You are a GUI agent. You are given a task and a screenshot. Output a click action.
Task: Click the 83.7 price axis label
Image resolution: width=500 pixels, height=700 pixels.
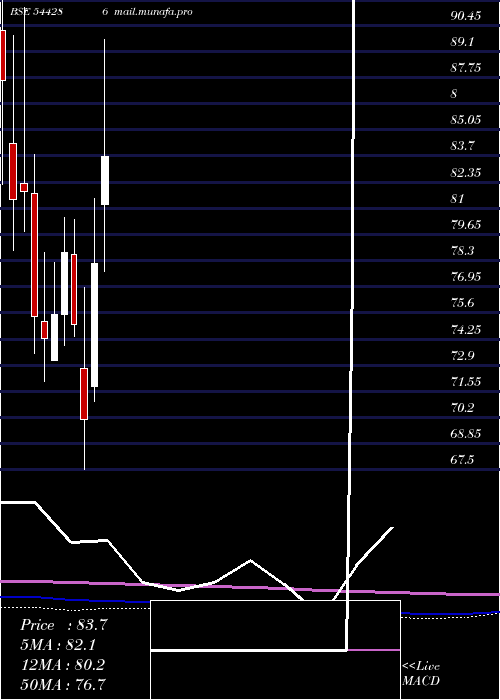(x=462, y=146)
